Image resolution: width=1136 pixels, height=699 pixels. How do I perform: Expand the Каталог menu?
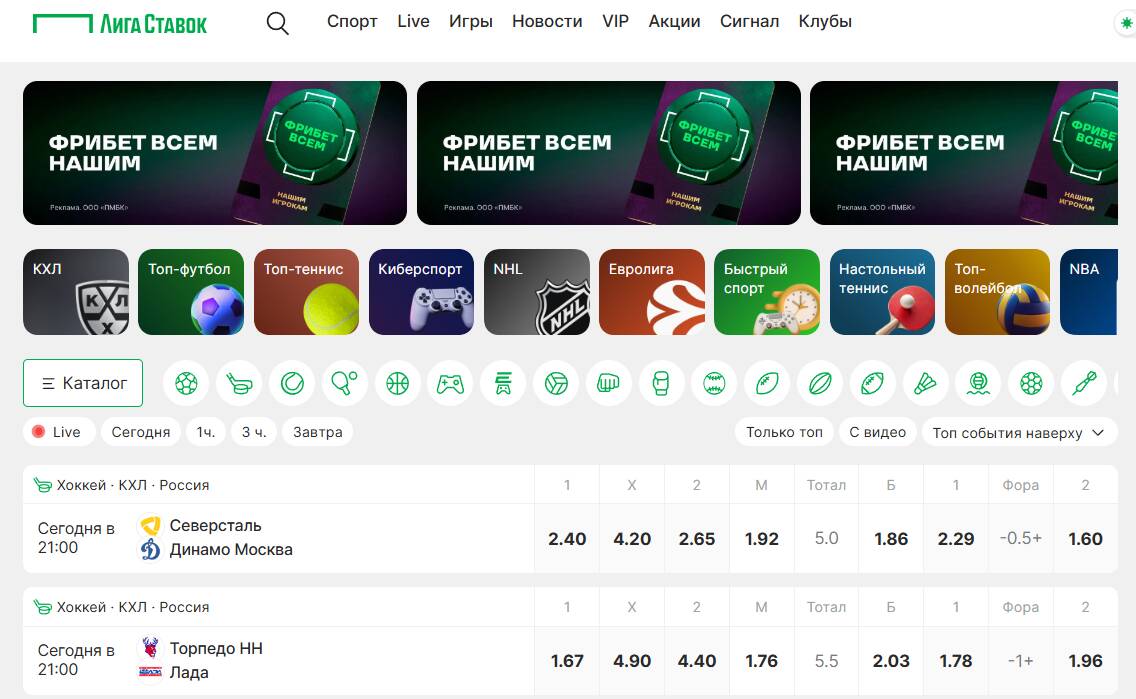point(83,382)
